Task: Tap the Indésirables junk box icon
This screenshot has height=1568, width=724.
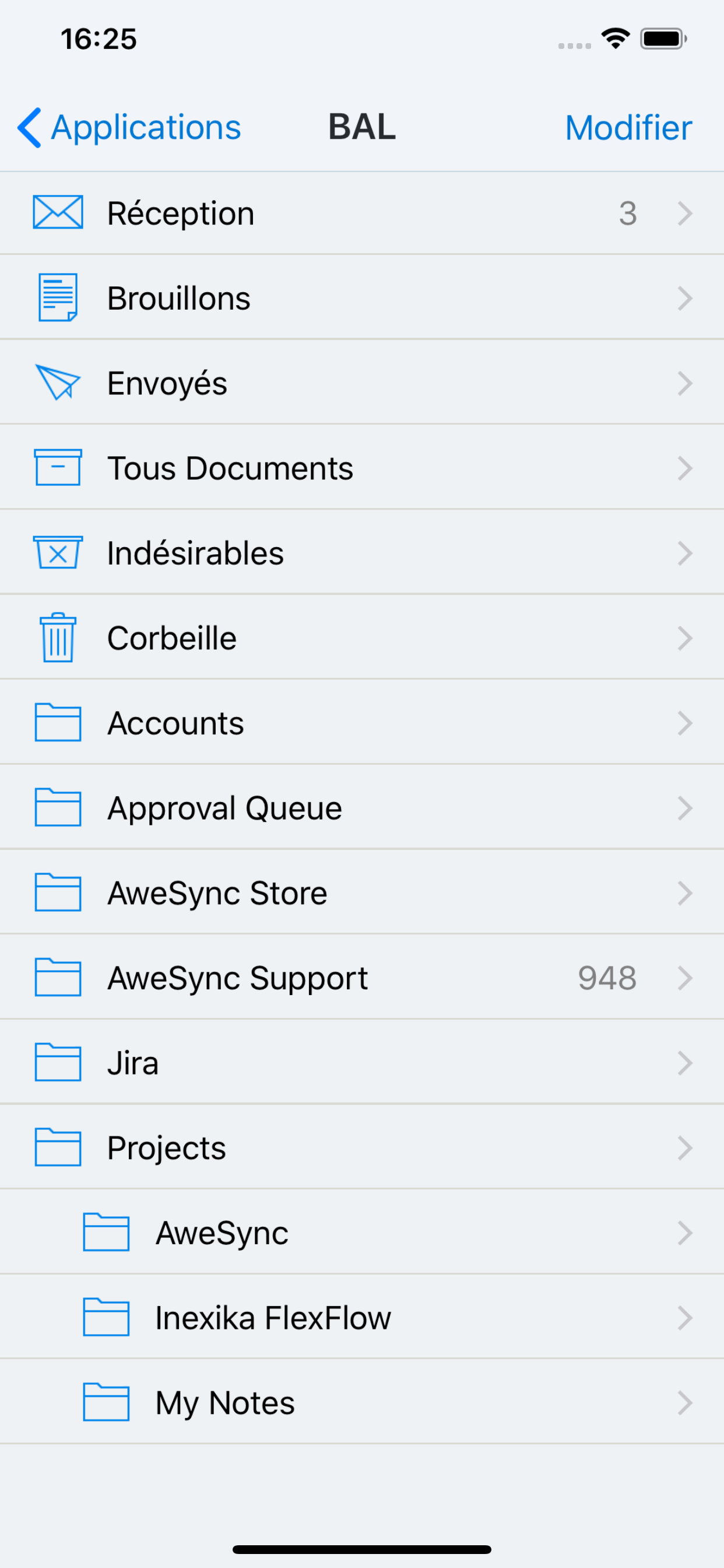Action: click(58, 552)
